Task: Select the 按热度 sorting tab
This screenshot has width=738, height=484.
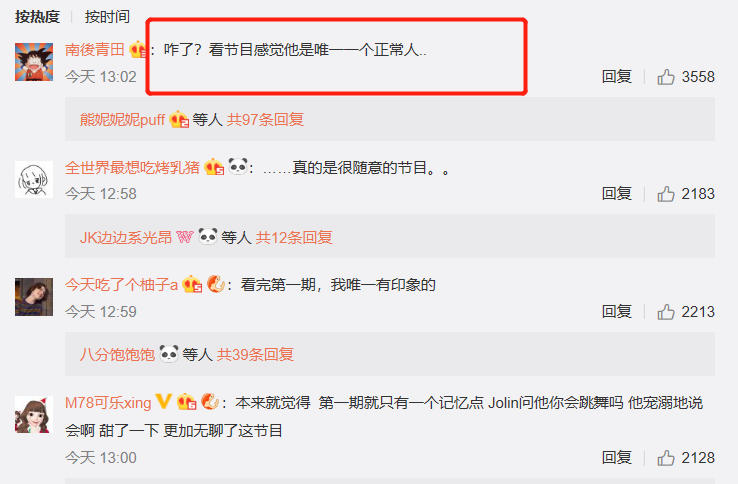Action: (x=37, y=16)
